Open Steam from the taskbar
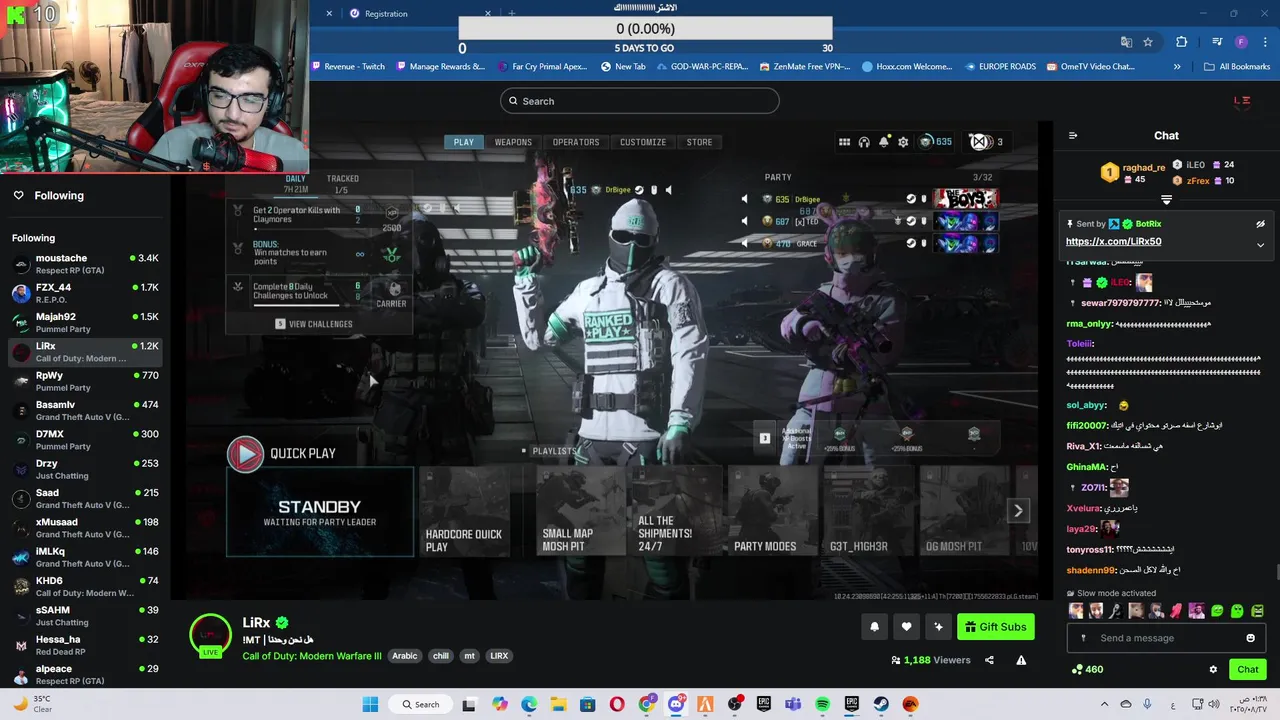The height and width of the screenshot is (720, 1280). coord(881,704)
